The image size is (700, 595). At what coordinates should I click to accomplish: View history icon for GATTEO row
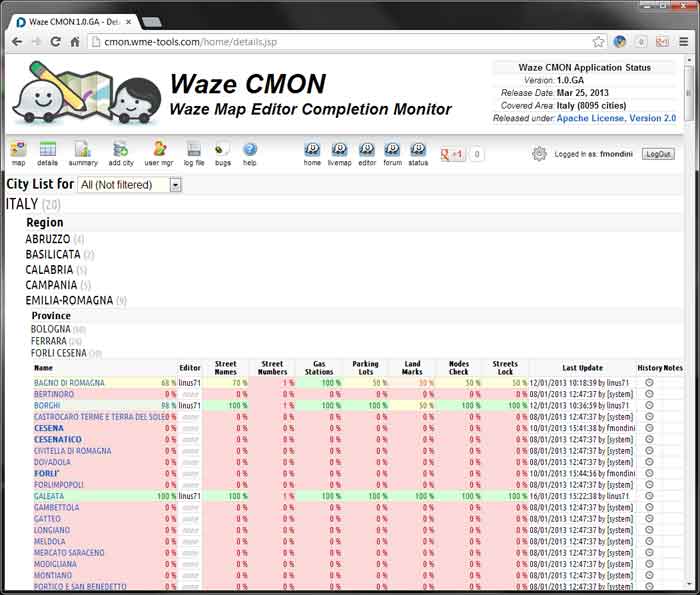pyautogui.click(x=649, y=519)
